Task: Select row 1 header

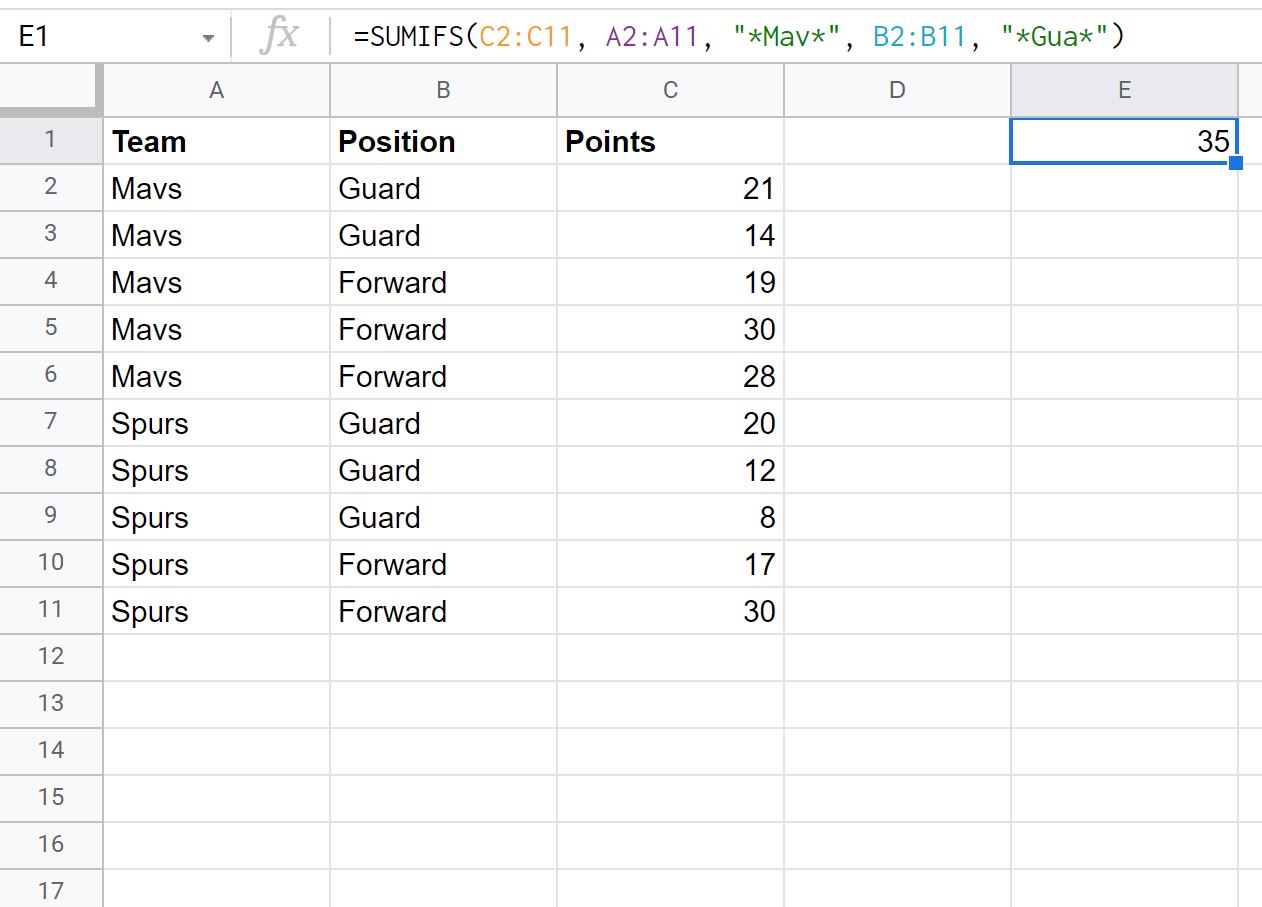Action: pos(51,141)
